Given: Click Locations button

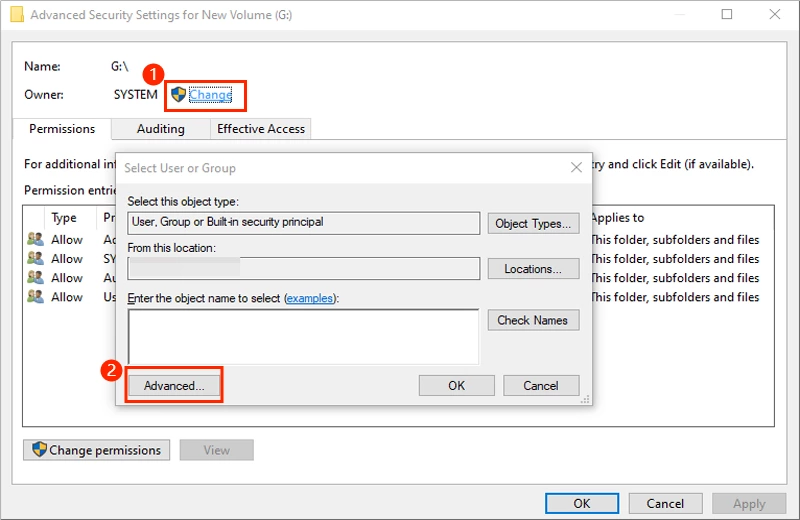Looking at the screenshot, I should tap(533, 269).
